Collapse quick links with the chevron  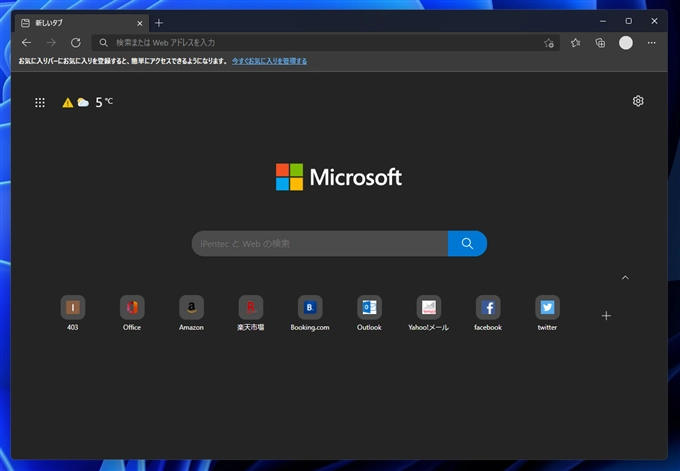(625, 277)
